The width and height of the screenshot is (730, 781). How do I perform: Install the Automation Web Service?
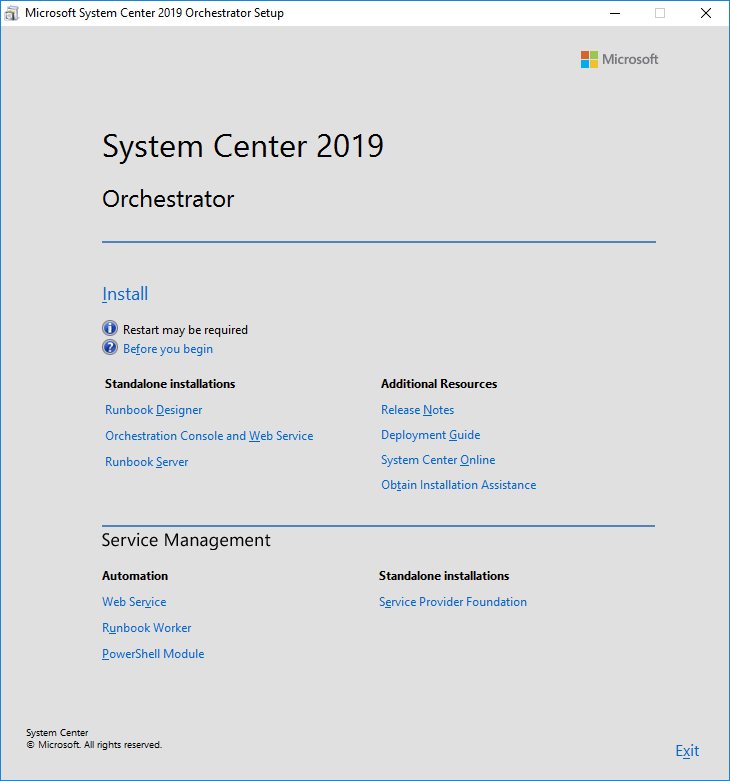pos(134,602)
